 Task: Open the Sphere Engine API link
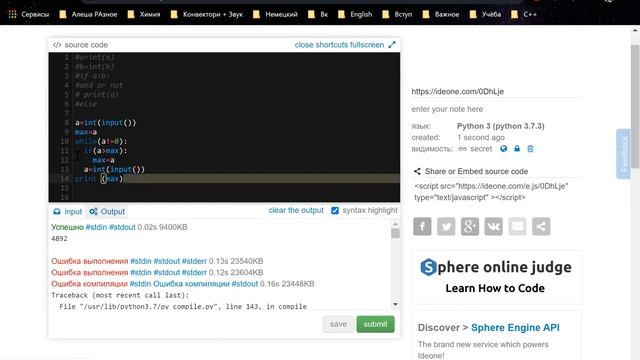point(515,328)
